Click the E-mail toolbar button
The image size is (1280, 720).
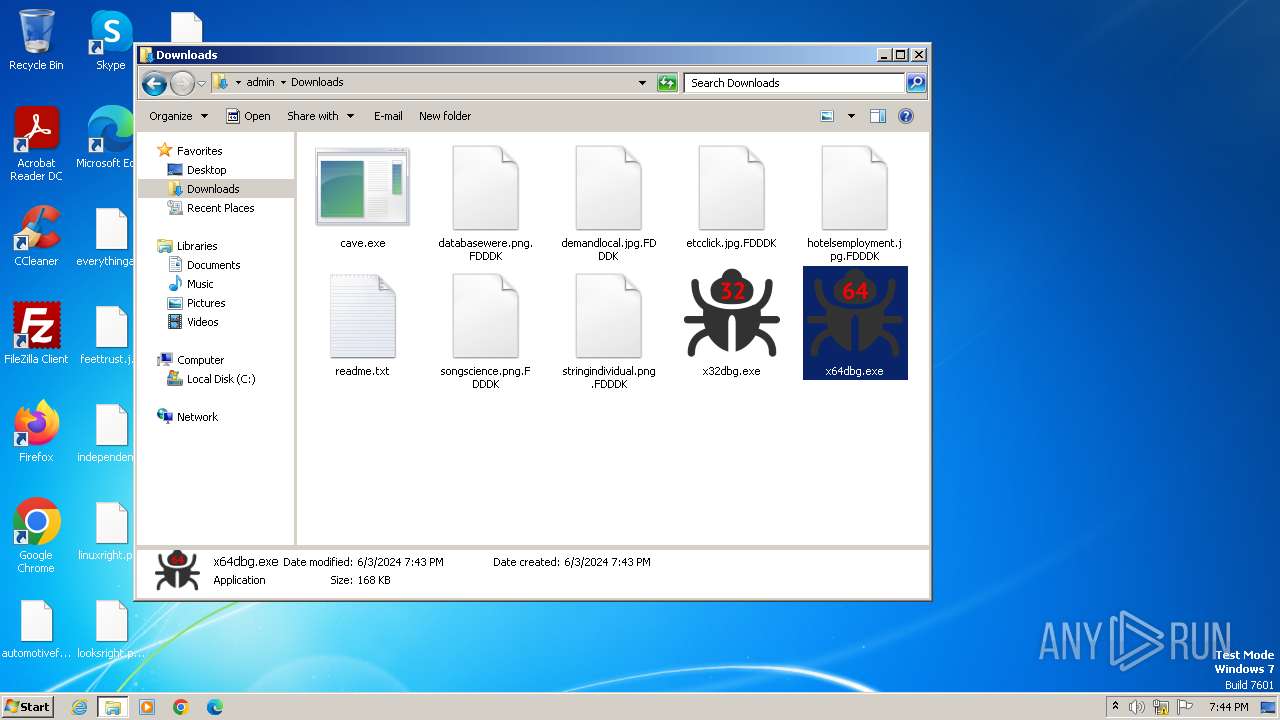[388, 116]
